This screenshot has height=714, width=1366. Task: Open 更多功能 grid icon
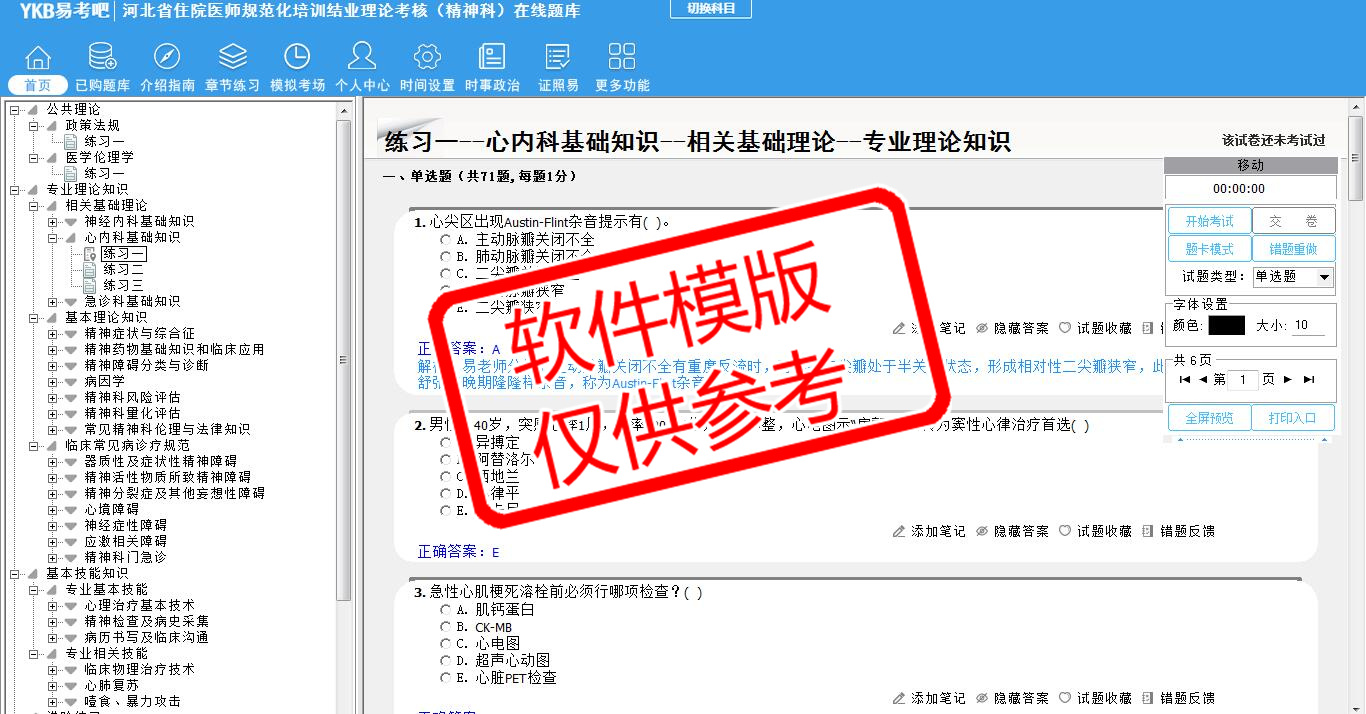622,57
